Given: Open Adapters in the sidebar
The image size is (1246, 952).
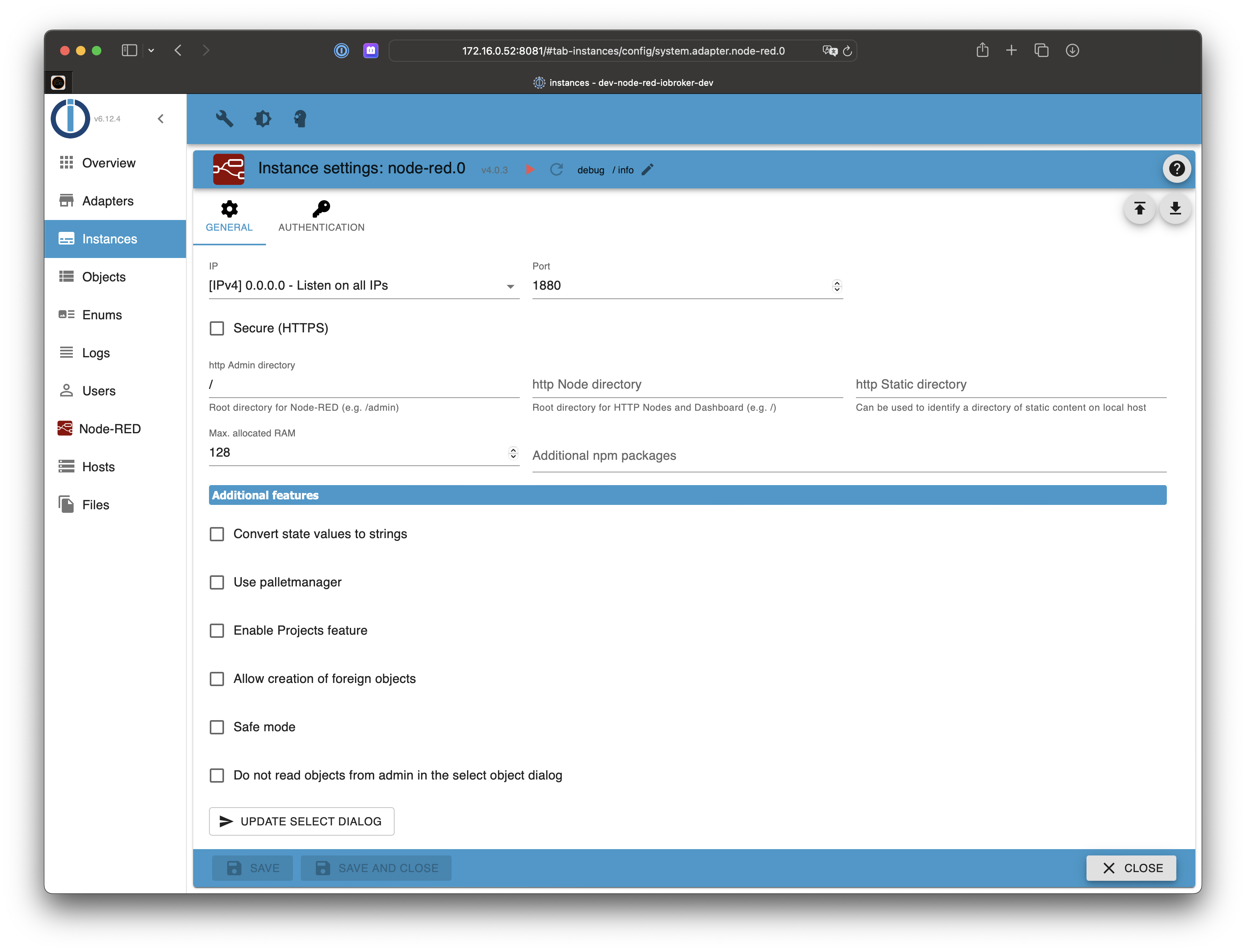Looking at the screenshot, I should [x=115, y=201].
